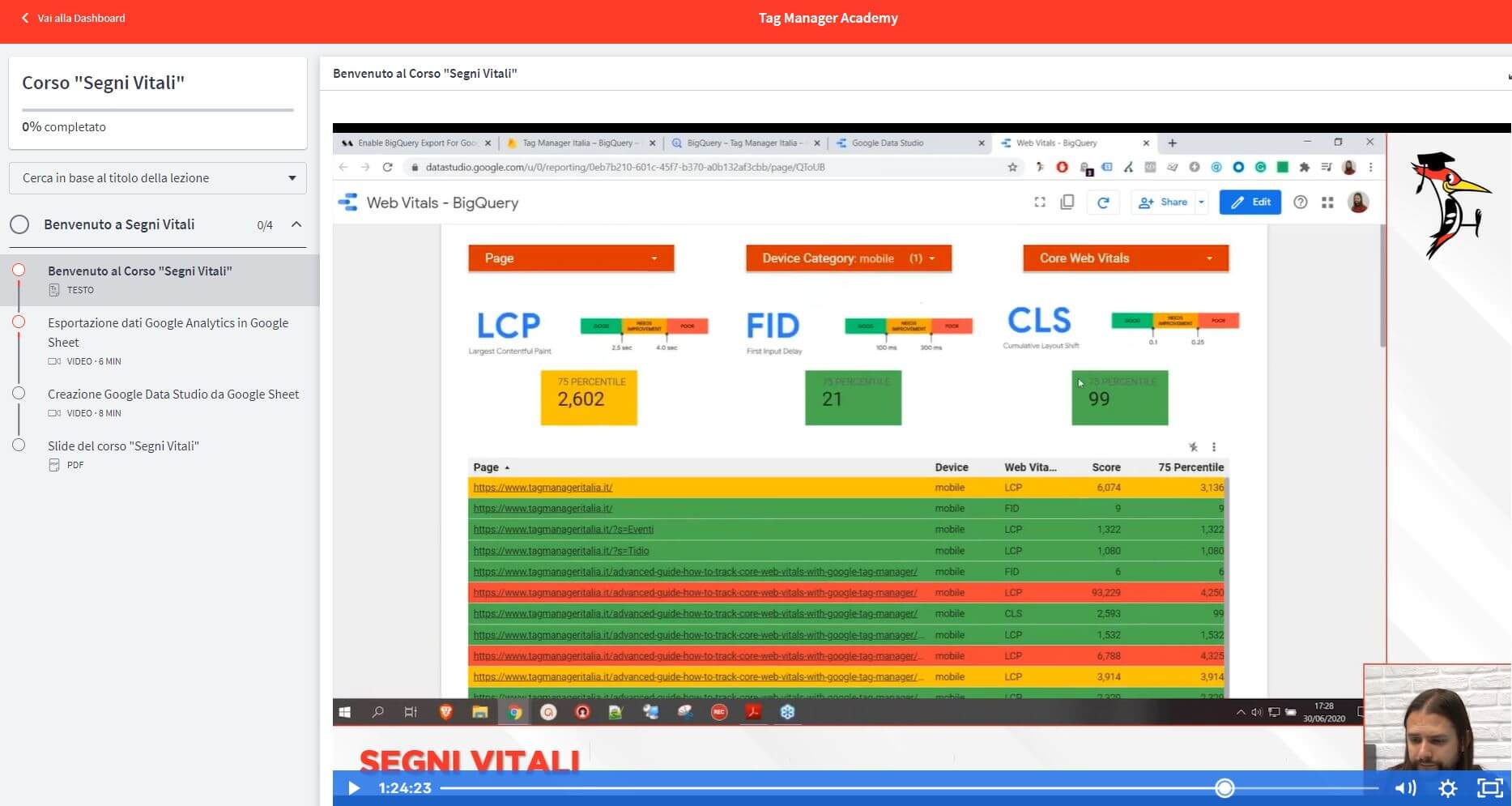This screenshot has width=1512, height=806.
Task: Mark Benvenuto al Corso lesson circle
Action: pos(19,271)
